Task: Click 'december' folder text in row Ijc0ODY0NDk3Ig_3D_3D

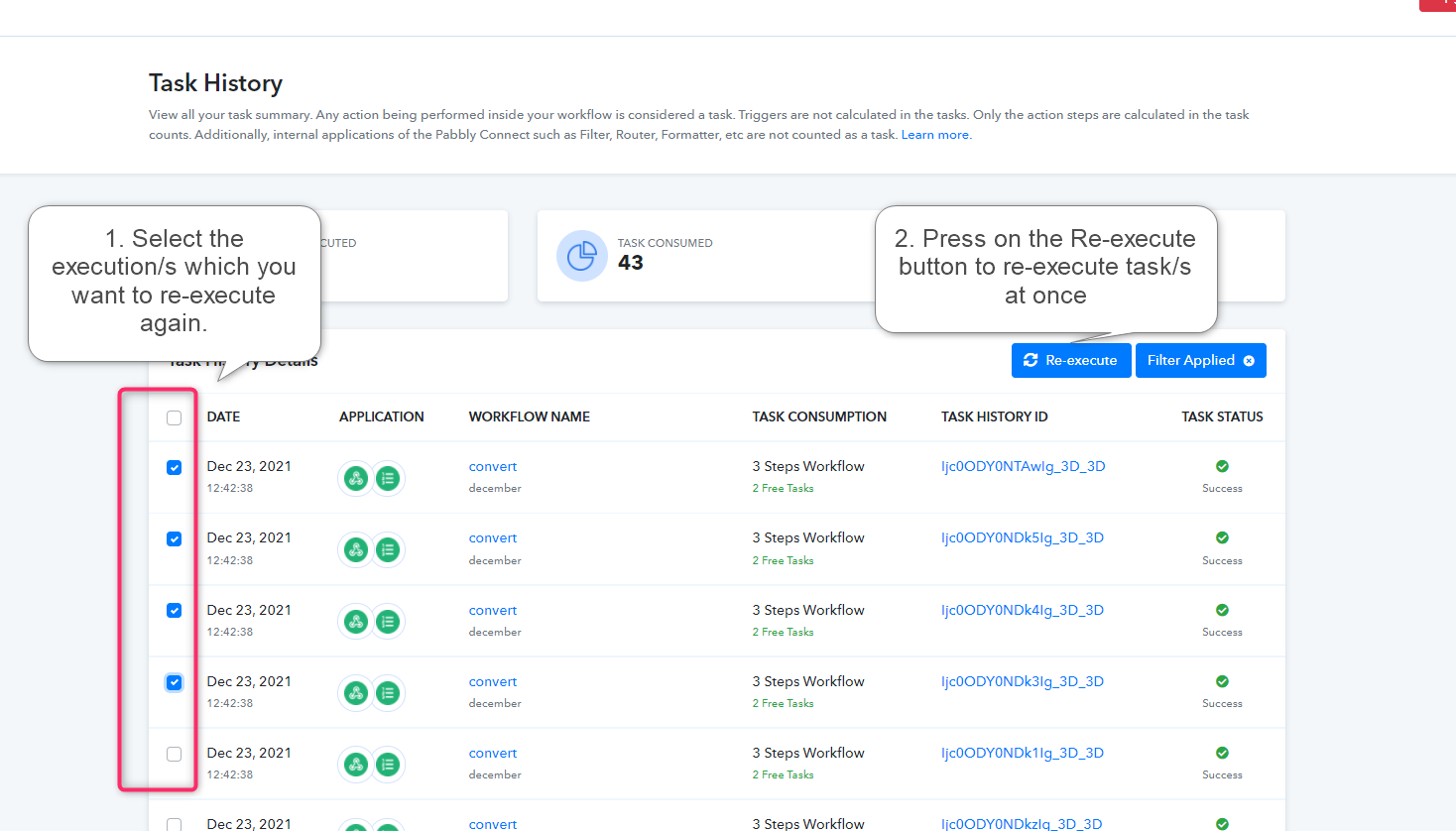Action: coord(495,703)
